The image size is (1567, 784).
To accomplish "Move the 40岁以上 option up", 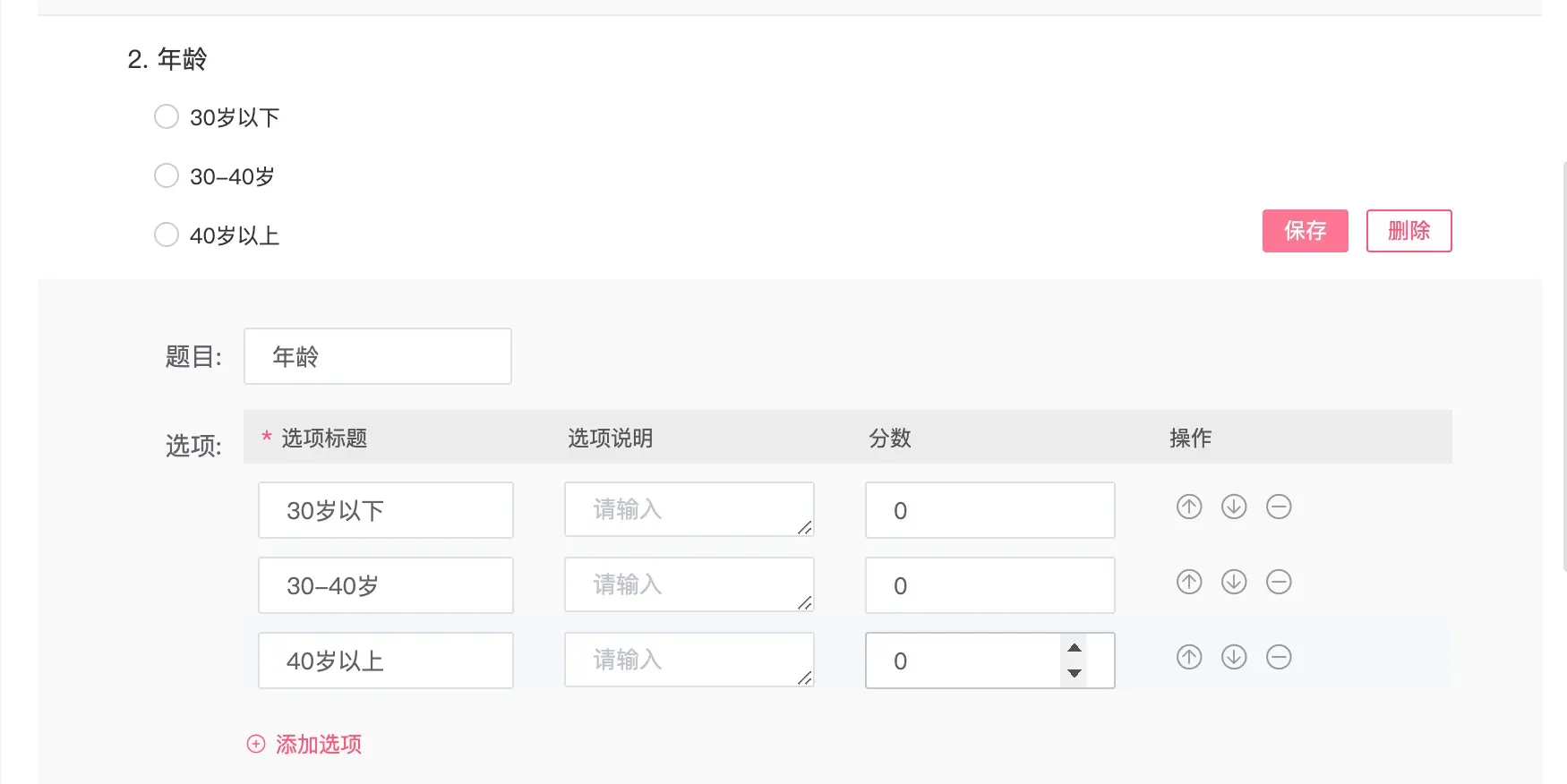I will pos(1188,658).
